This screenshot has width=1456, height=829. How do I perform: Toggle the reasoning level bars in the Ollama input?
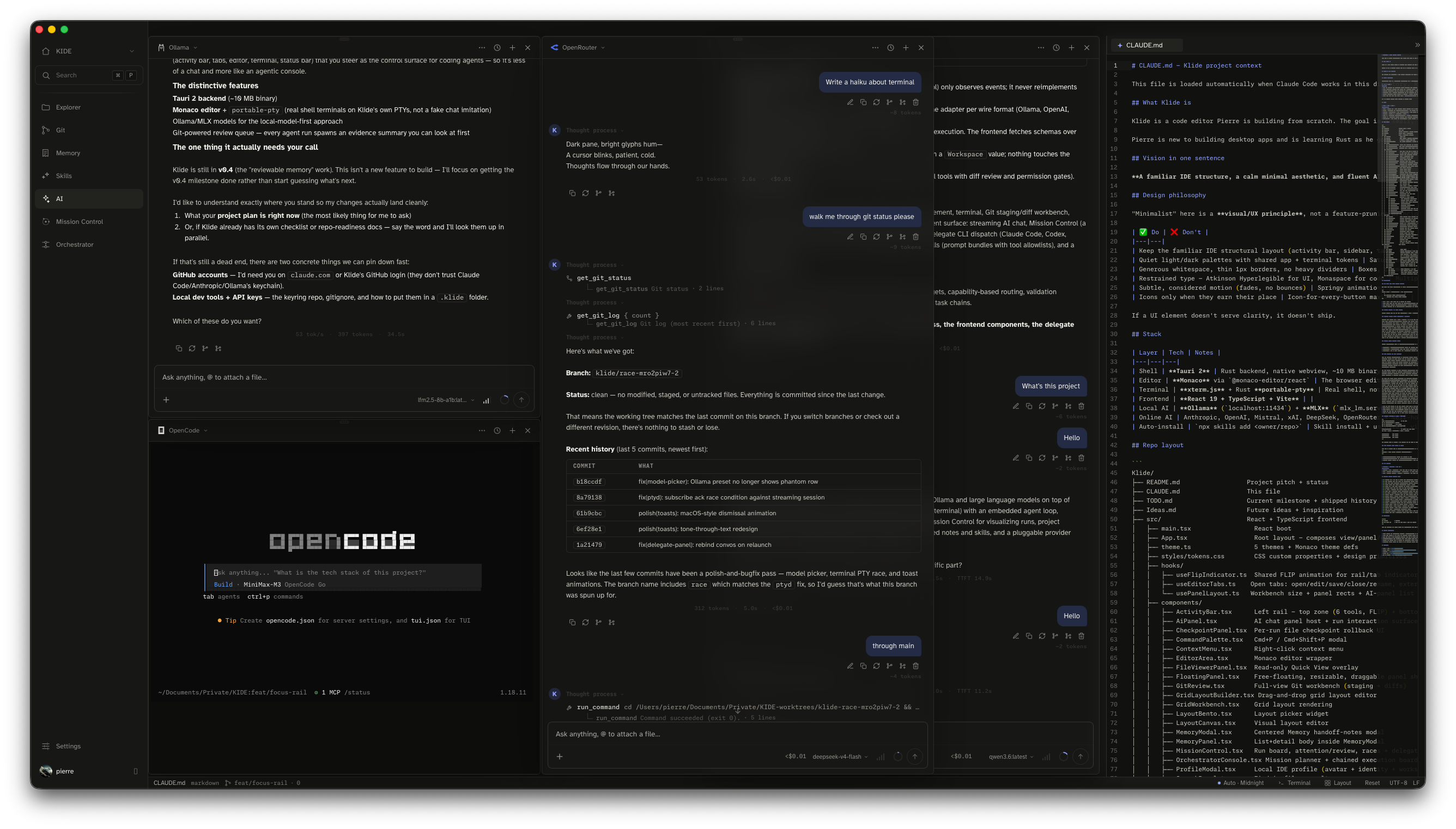486,400
